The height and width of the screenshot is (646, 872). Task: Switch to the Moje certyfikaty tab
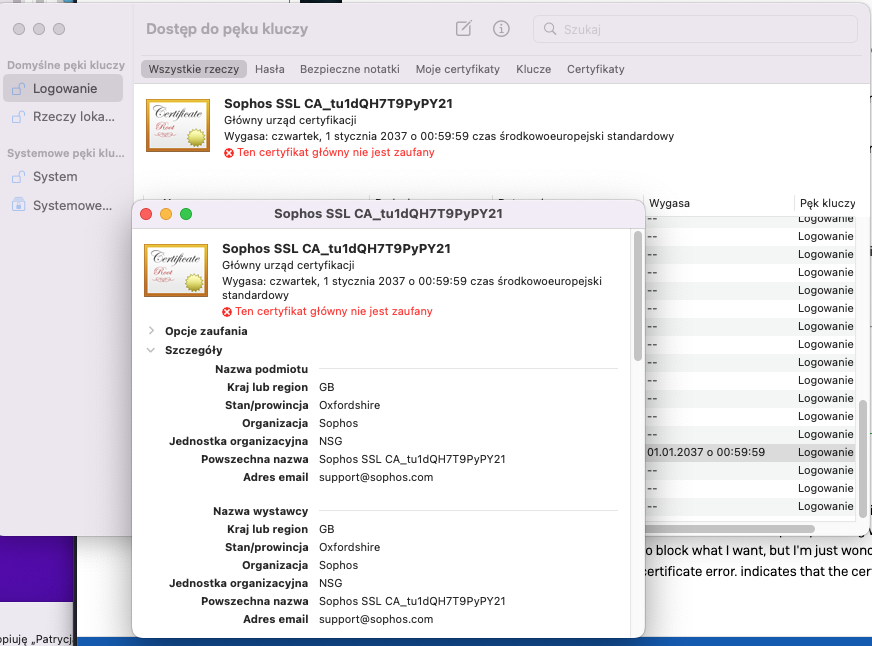pyautogui.click(x=458, y=69)
